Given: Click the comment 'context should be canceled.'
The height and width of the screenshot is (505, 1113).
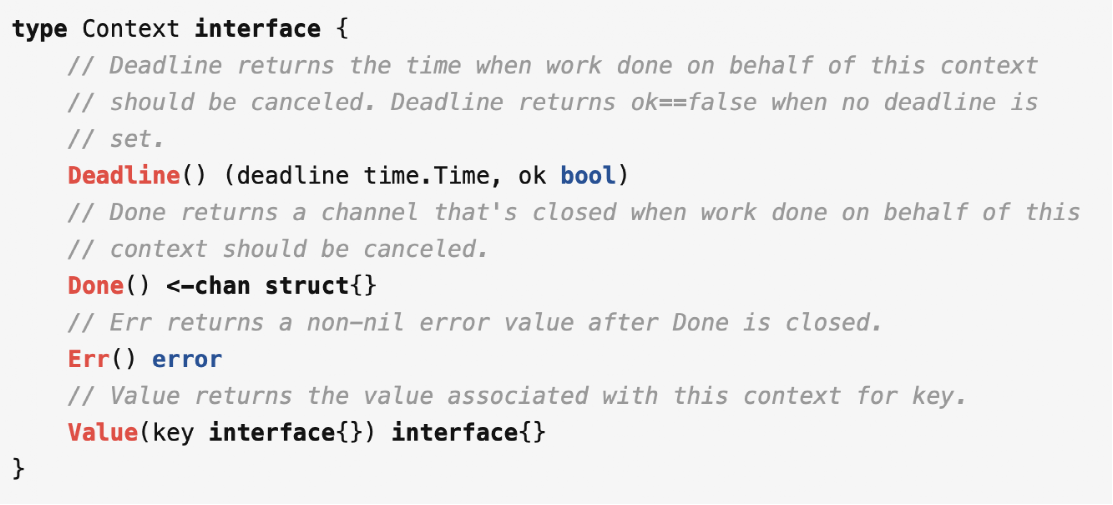Looking at the screenshot, I should pyautogui.click(x=279, y=249).
